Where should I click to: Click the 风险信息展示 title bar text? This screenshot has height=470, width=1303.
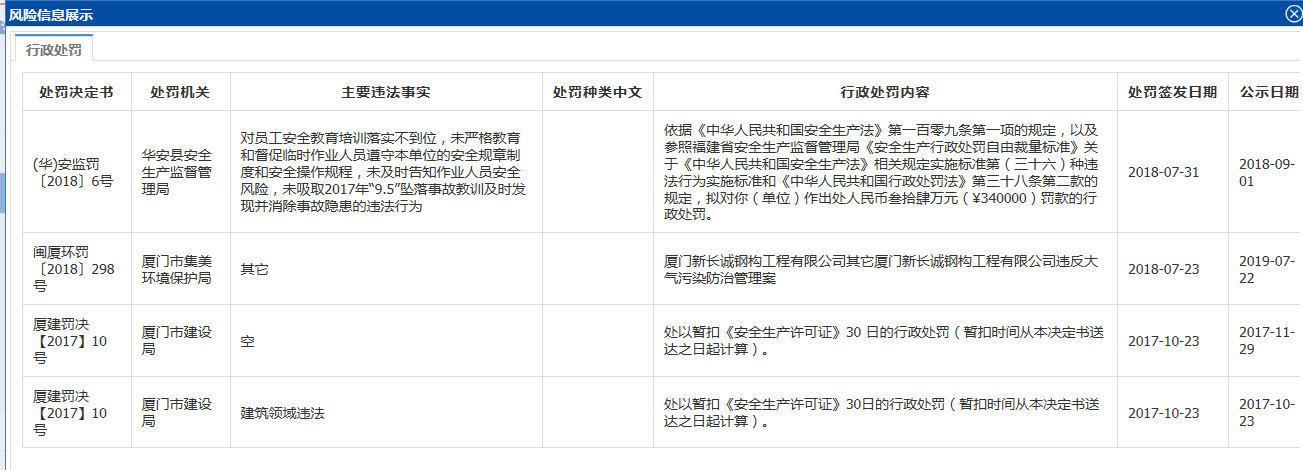coord(50,13)
